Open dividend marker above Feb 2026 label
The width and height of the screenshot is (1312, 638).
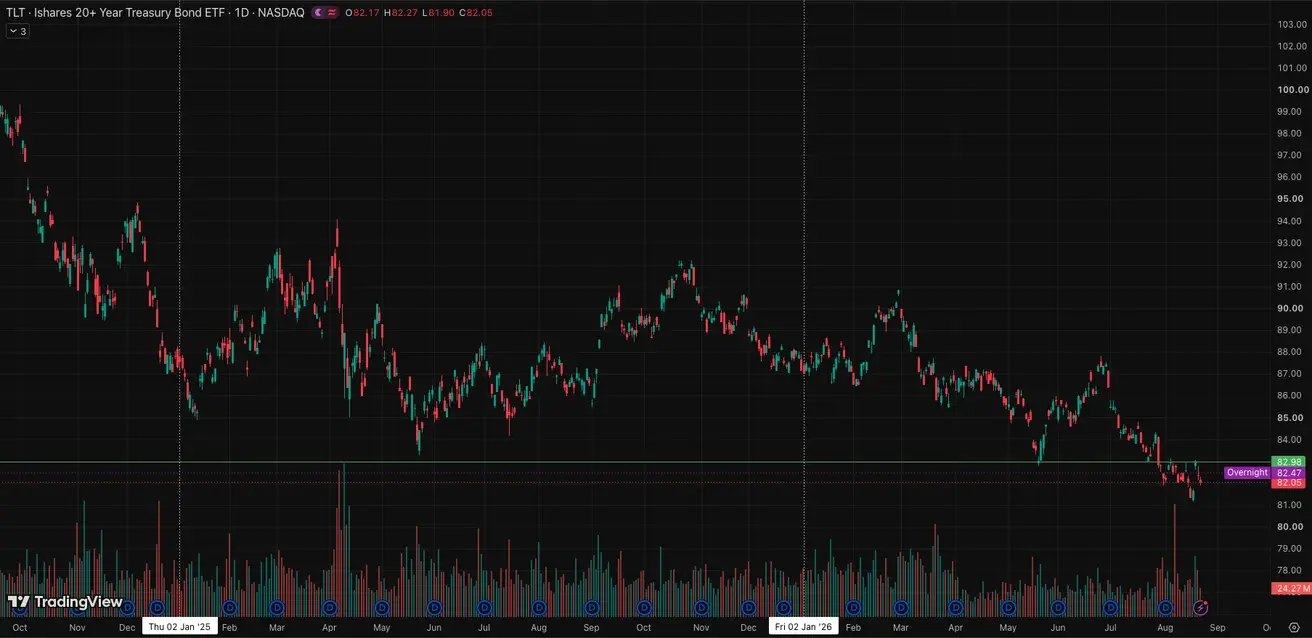pyautogui.click(x=854, y=608)
